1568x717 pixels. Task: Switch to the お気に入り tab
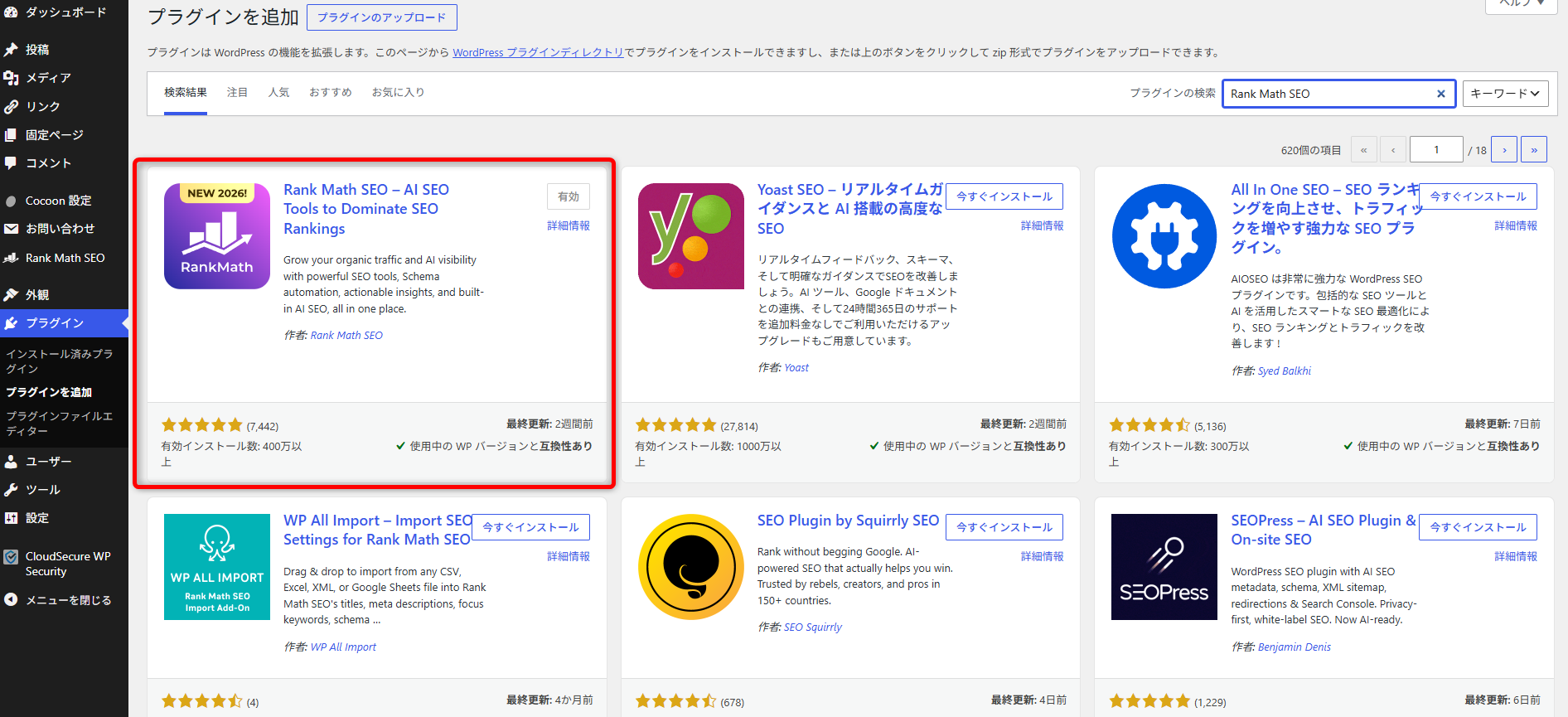(399, 93)
